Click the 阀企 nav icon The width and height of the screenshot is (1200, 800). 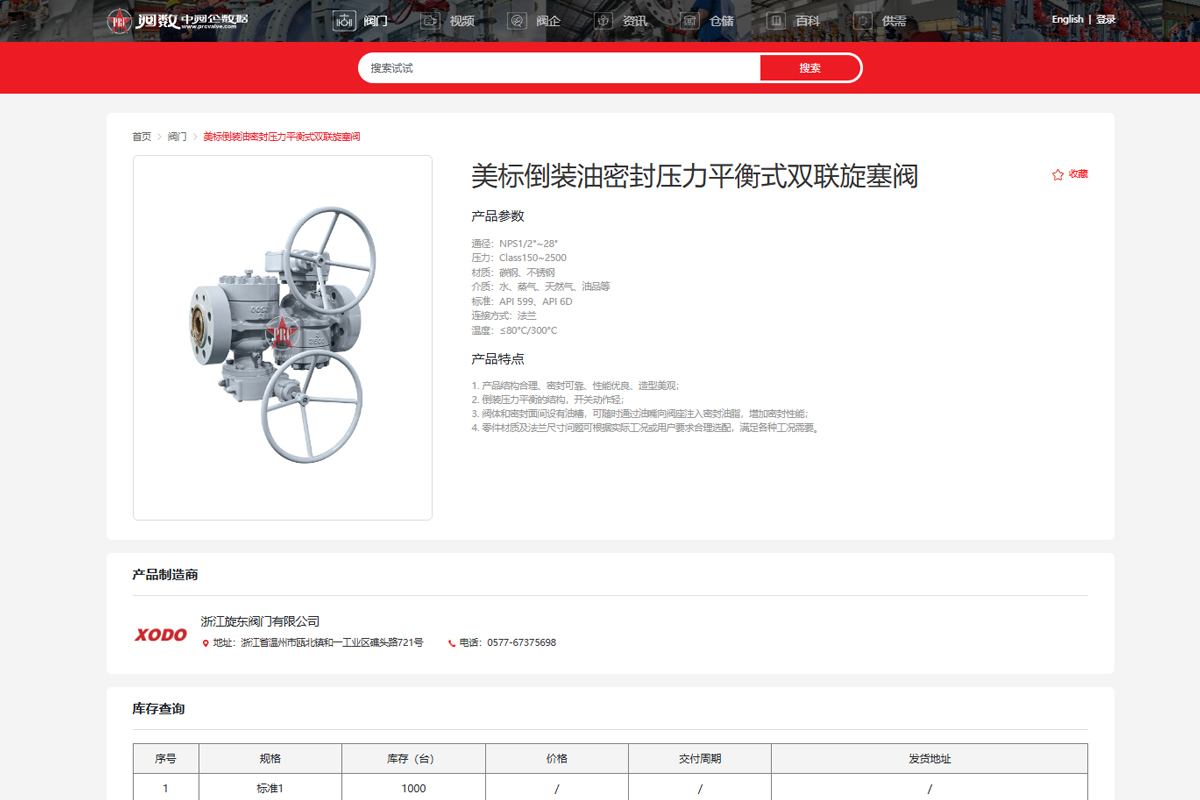(x=517, y=20)
